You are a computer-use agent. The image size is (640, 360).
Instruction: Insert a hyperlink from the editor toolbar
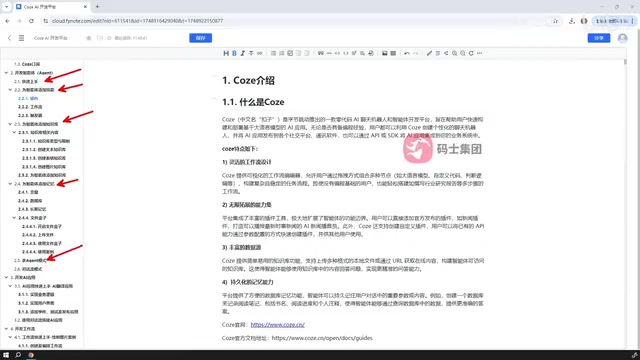tap(259, 53)
